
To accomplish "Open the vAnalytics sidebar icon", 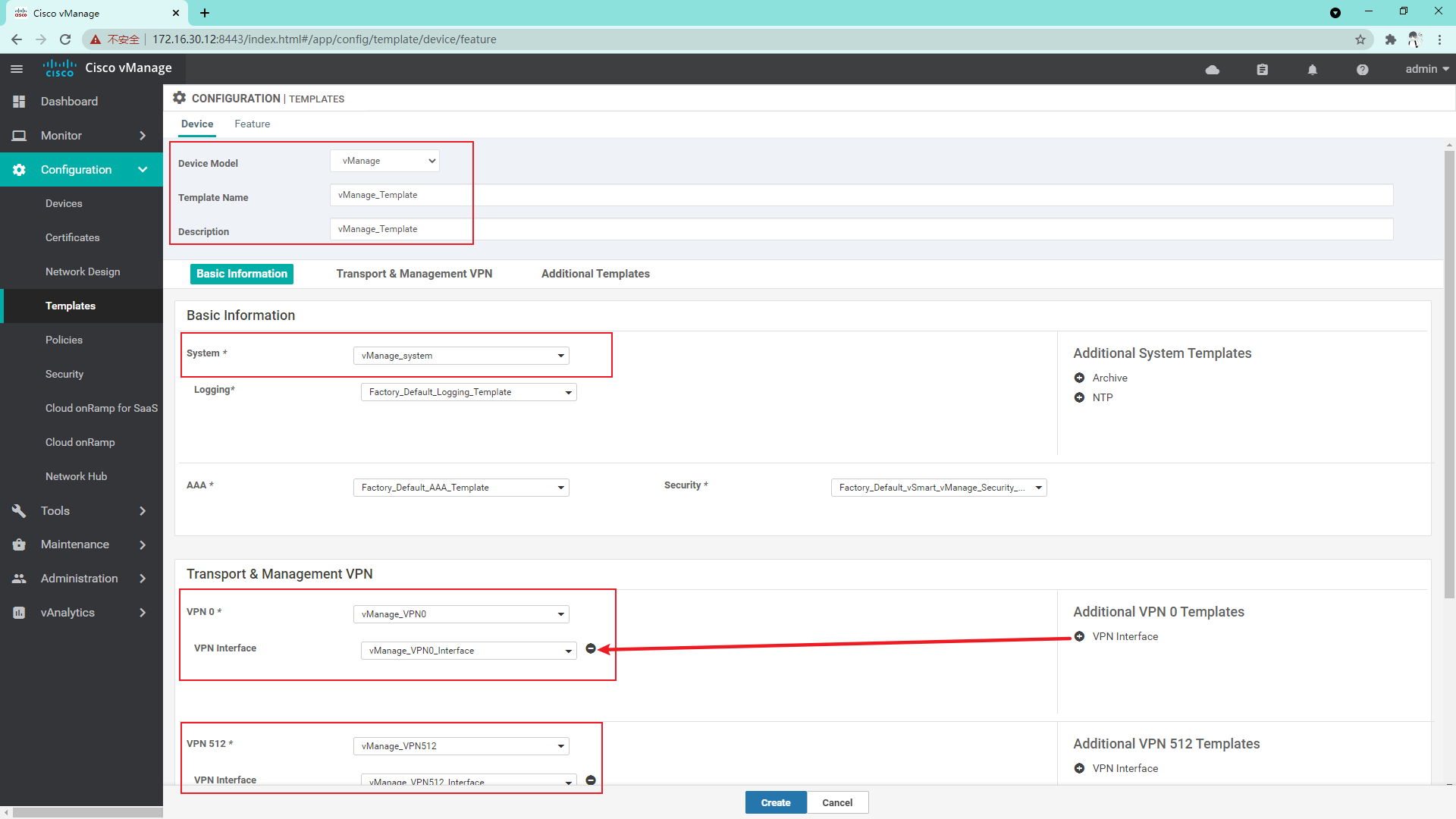I will click(19, 612).
